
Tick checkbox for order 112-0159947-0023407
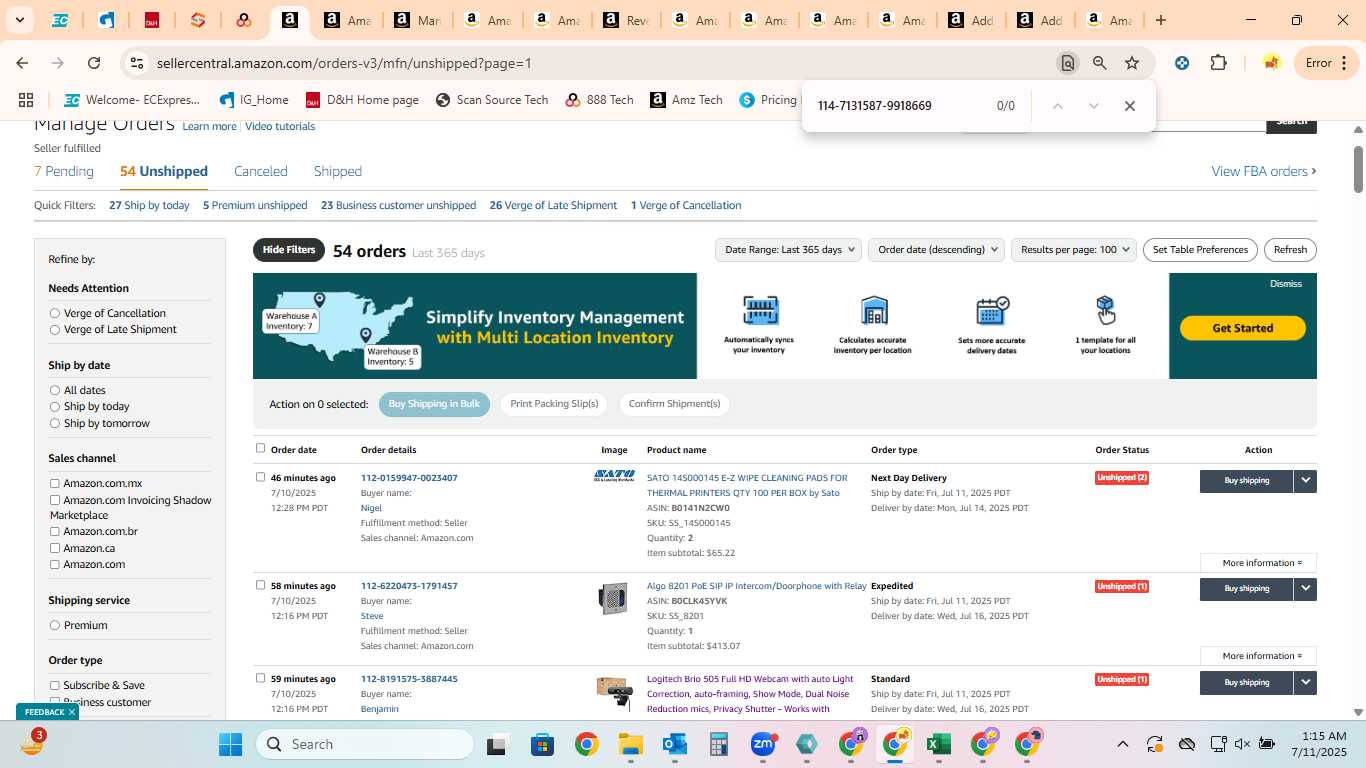point(261,477)
